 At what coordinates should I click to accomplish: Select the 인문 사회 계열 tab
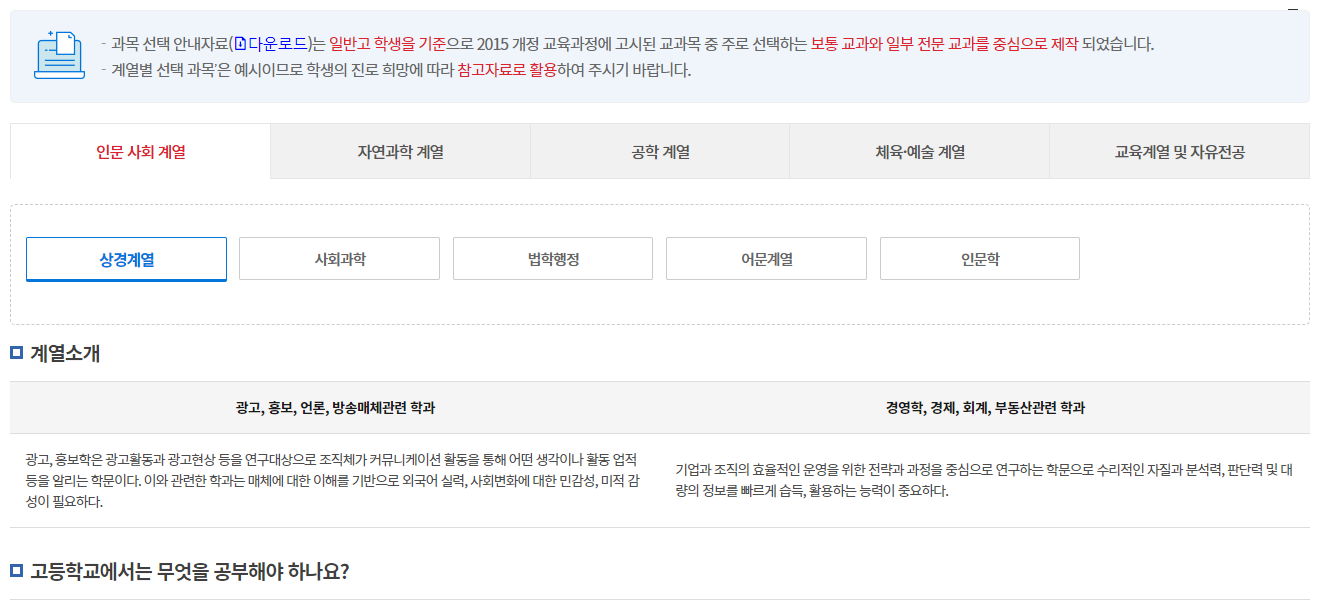[138, 151]
